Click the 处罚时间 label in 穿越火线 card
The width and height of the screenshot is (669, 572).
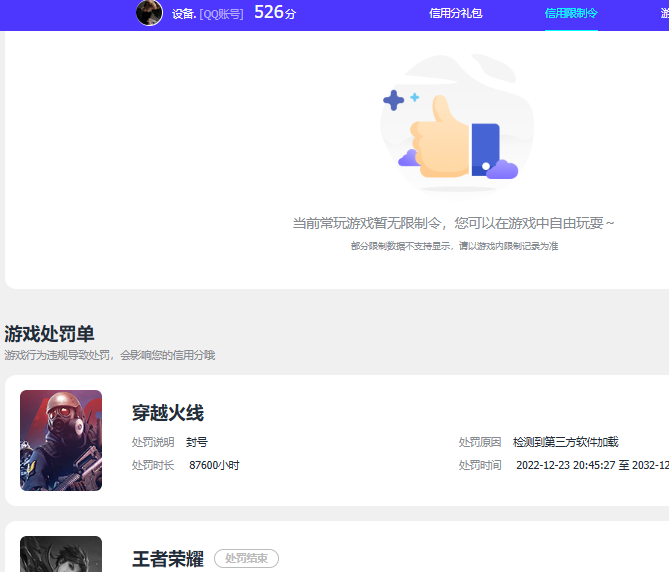pyautogui.click(x=480, y=465)
